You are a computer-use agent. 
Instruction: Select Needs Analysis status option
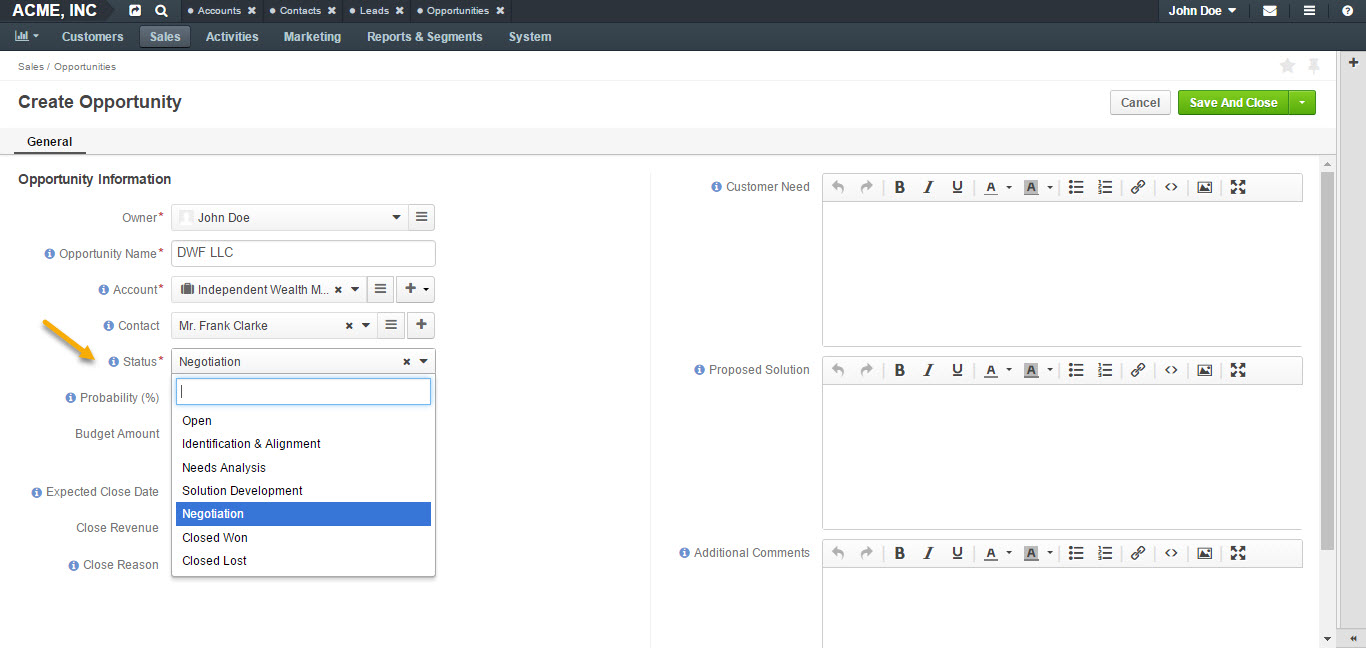coord(304,468)
